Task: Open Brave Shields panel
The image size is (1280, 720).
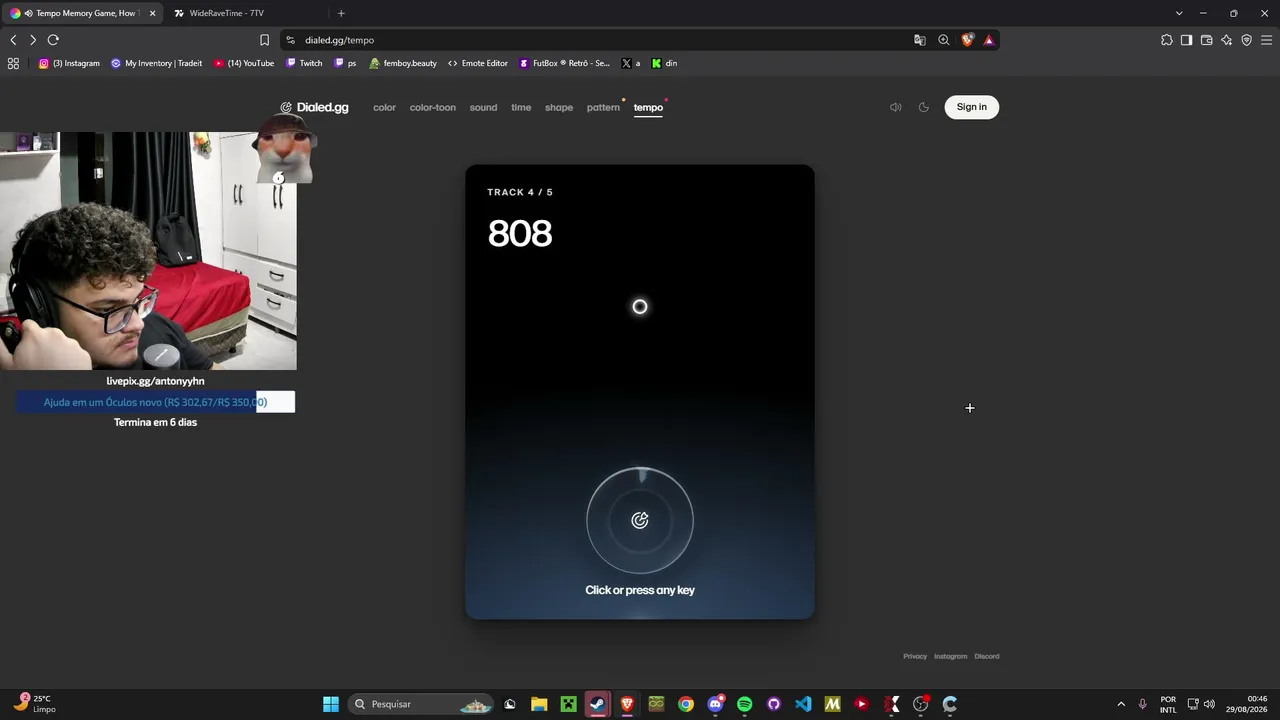Action: pos(967,40)
